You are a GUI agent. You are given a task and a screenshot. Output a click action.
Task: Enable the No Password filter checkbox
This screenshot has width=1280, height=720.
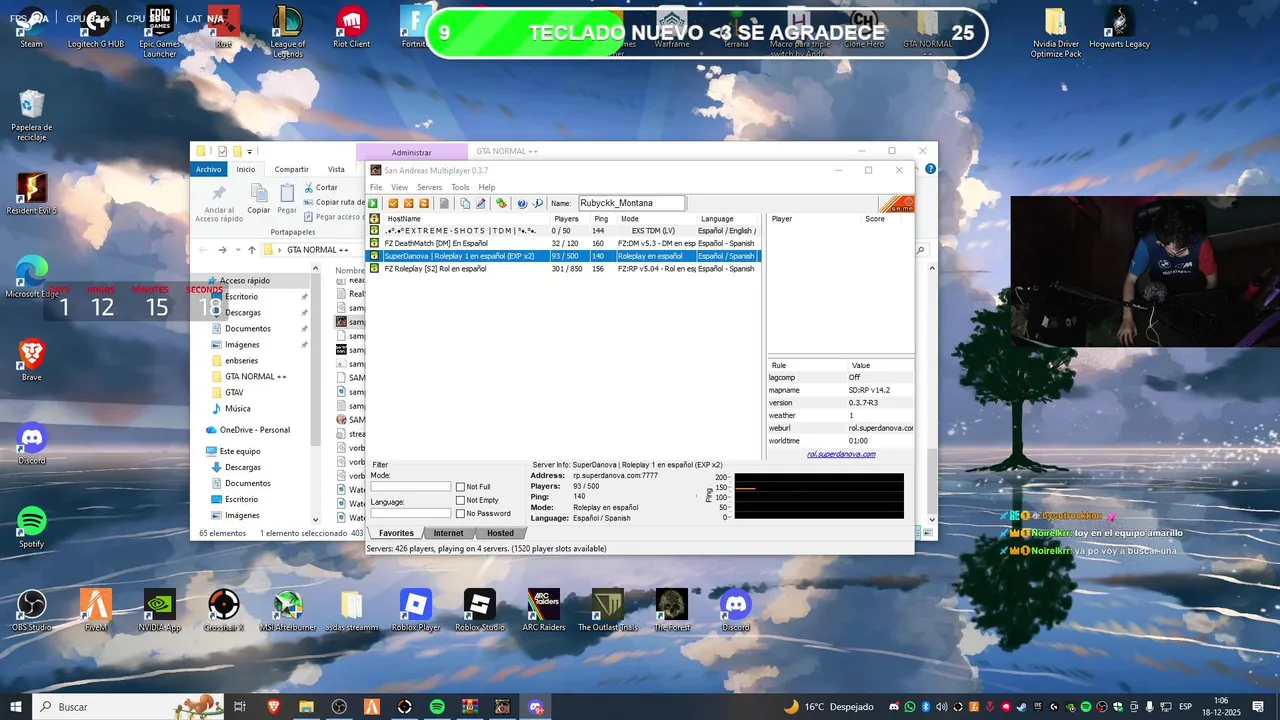[x=460, y=513]
